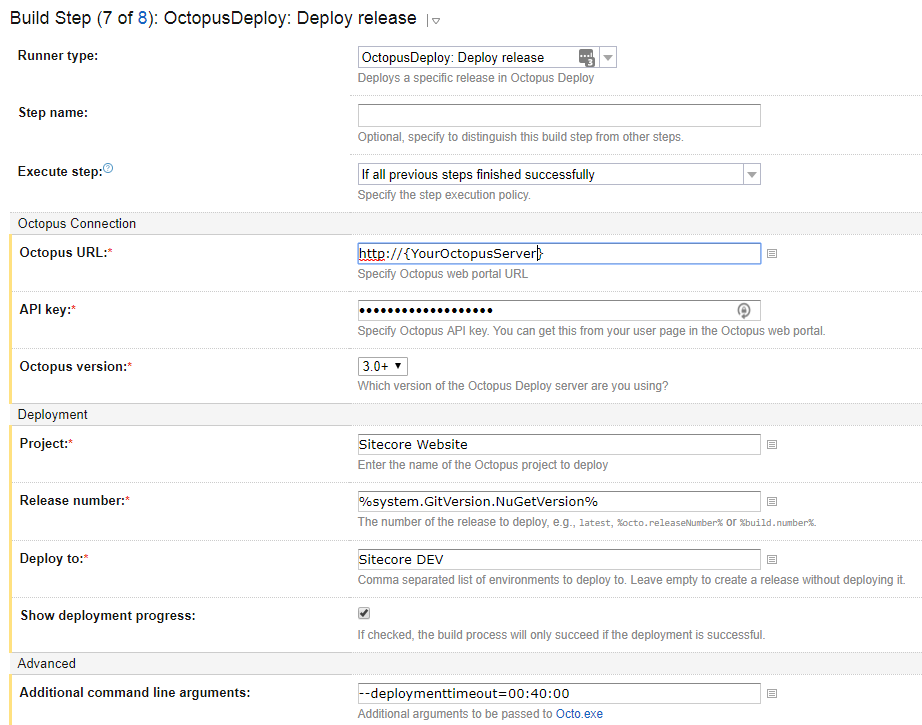Image resolution: width=922 pixels, height=725 pixels.
Task: Open the Octo.exe link
Action: 579,714
